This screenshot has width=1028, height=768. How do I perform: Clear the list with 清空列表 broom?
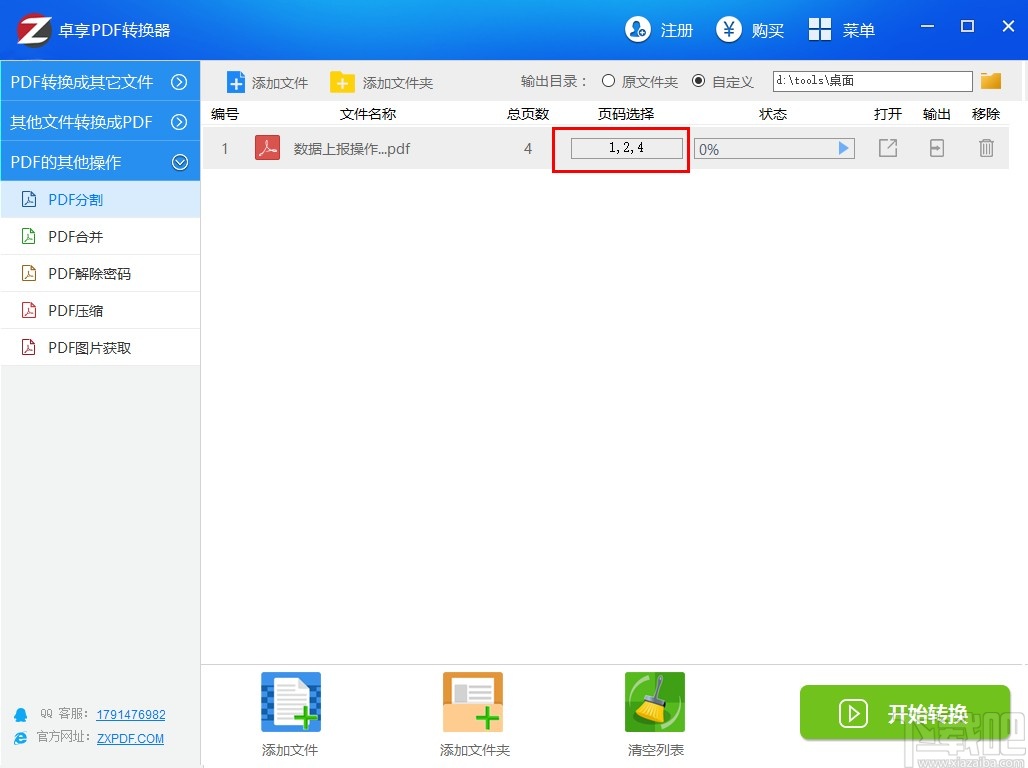654,702
